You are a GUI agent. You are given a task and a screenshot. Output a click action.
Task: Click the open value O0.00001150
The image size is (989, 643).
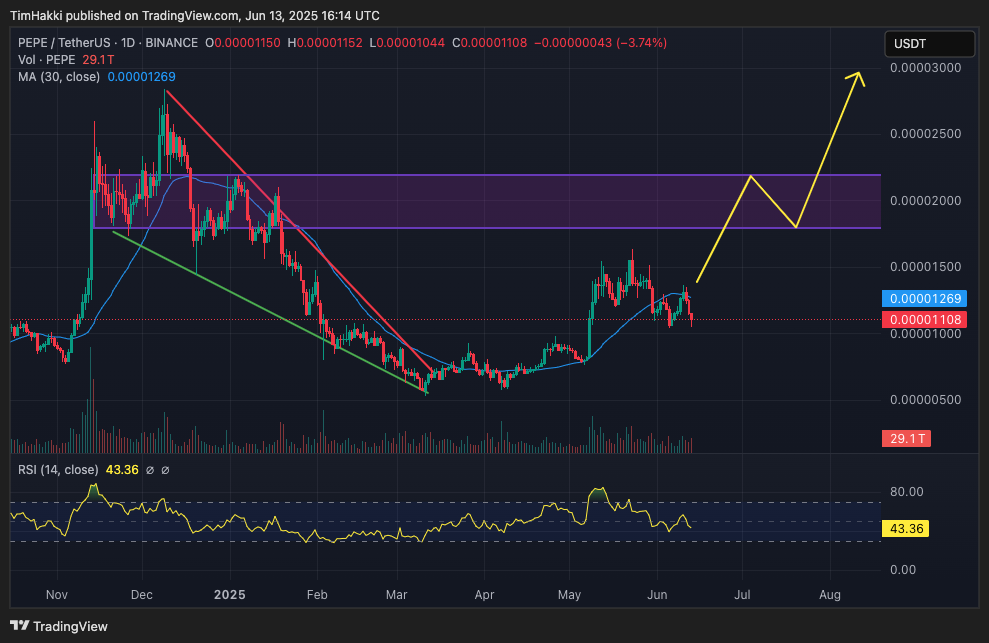click(x=243, y=43)
